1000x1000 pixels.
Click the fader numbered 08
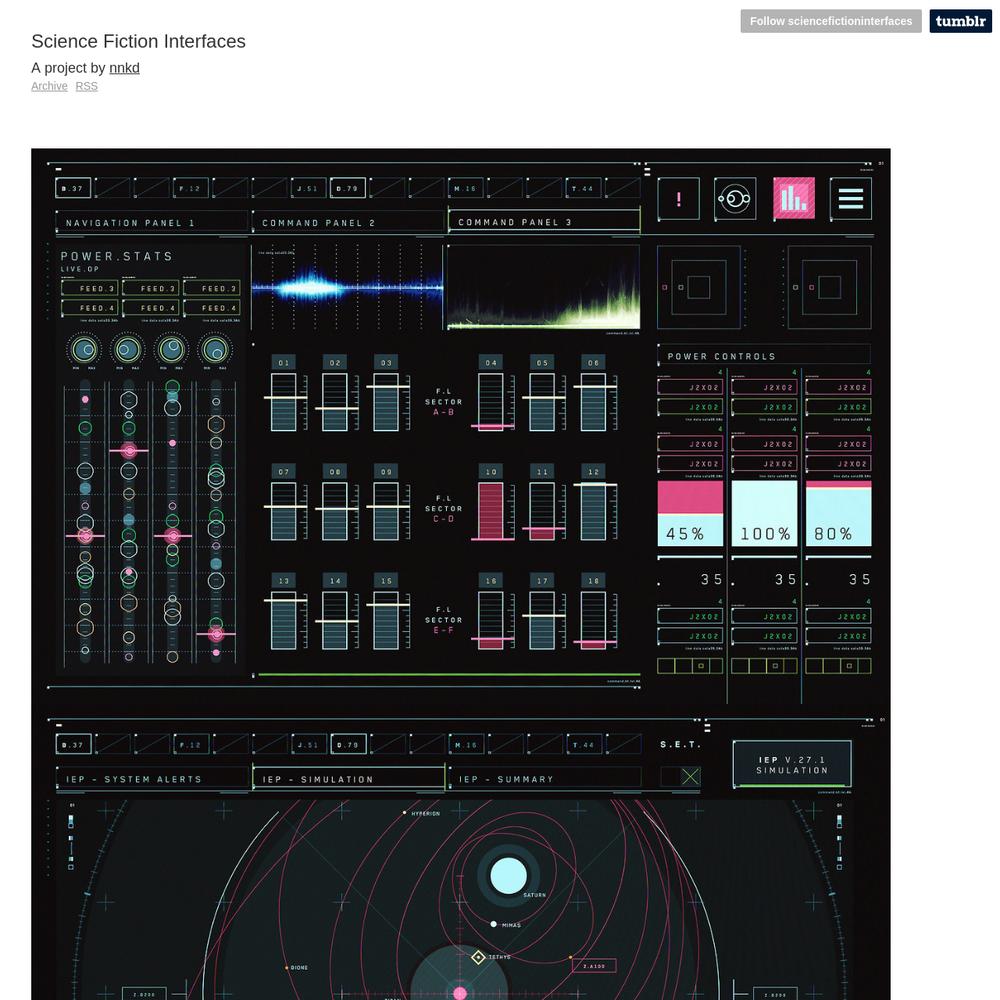pyautogui.click(x=335, y=511)
